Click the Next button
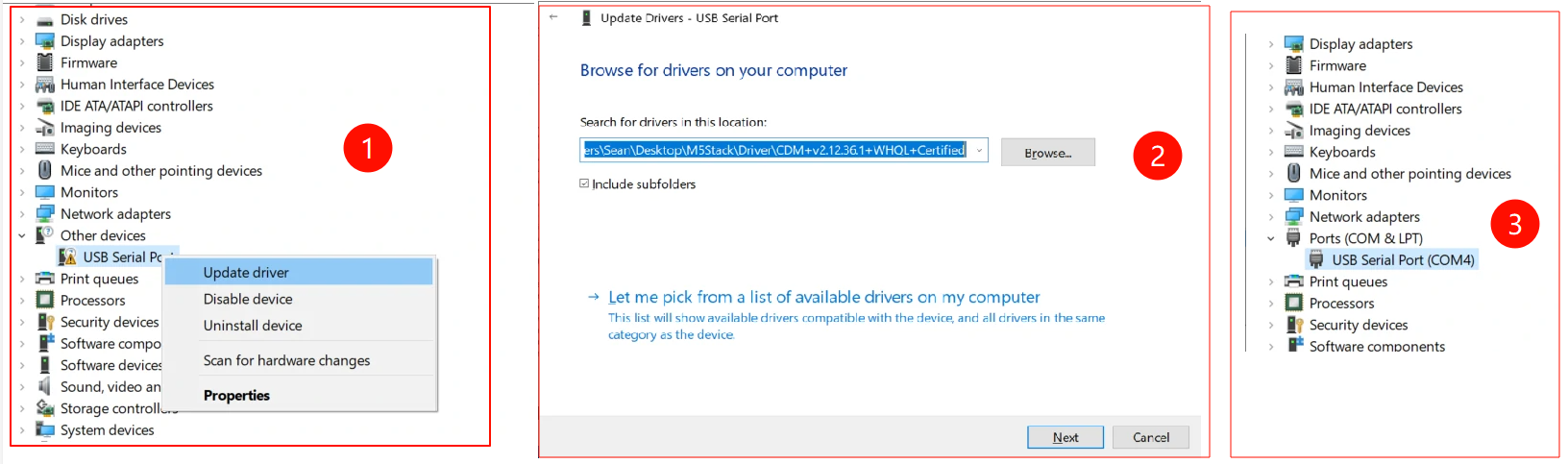 [1065, 437]
